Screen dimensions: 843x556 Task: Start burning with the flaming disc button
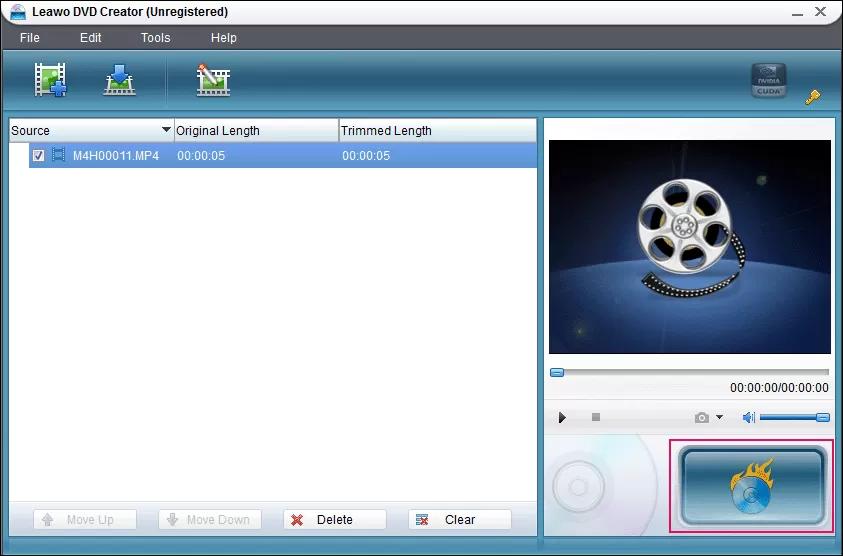(x=752, y=486)
